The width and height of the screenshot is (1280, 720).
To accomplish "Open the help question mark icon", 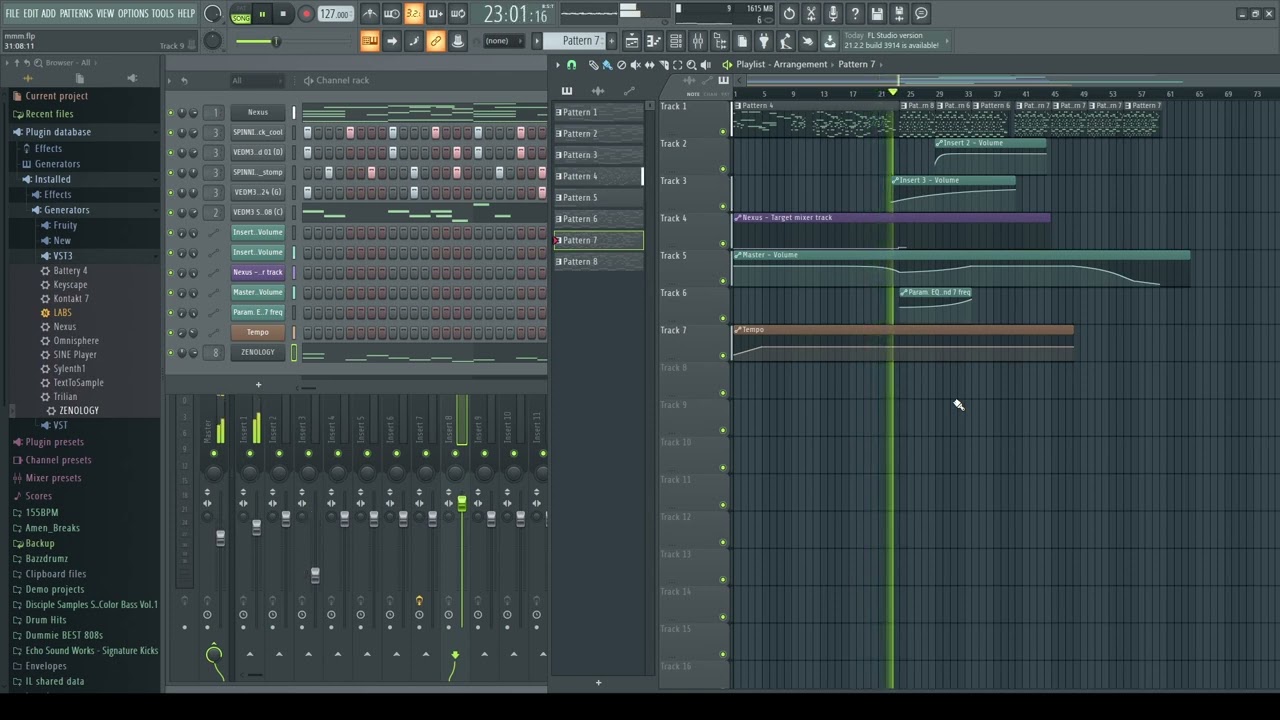I will (x=855, y=14).
